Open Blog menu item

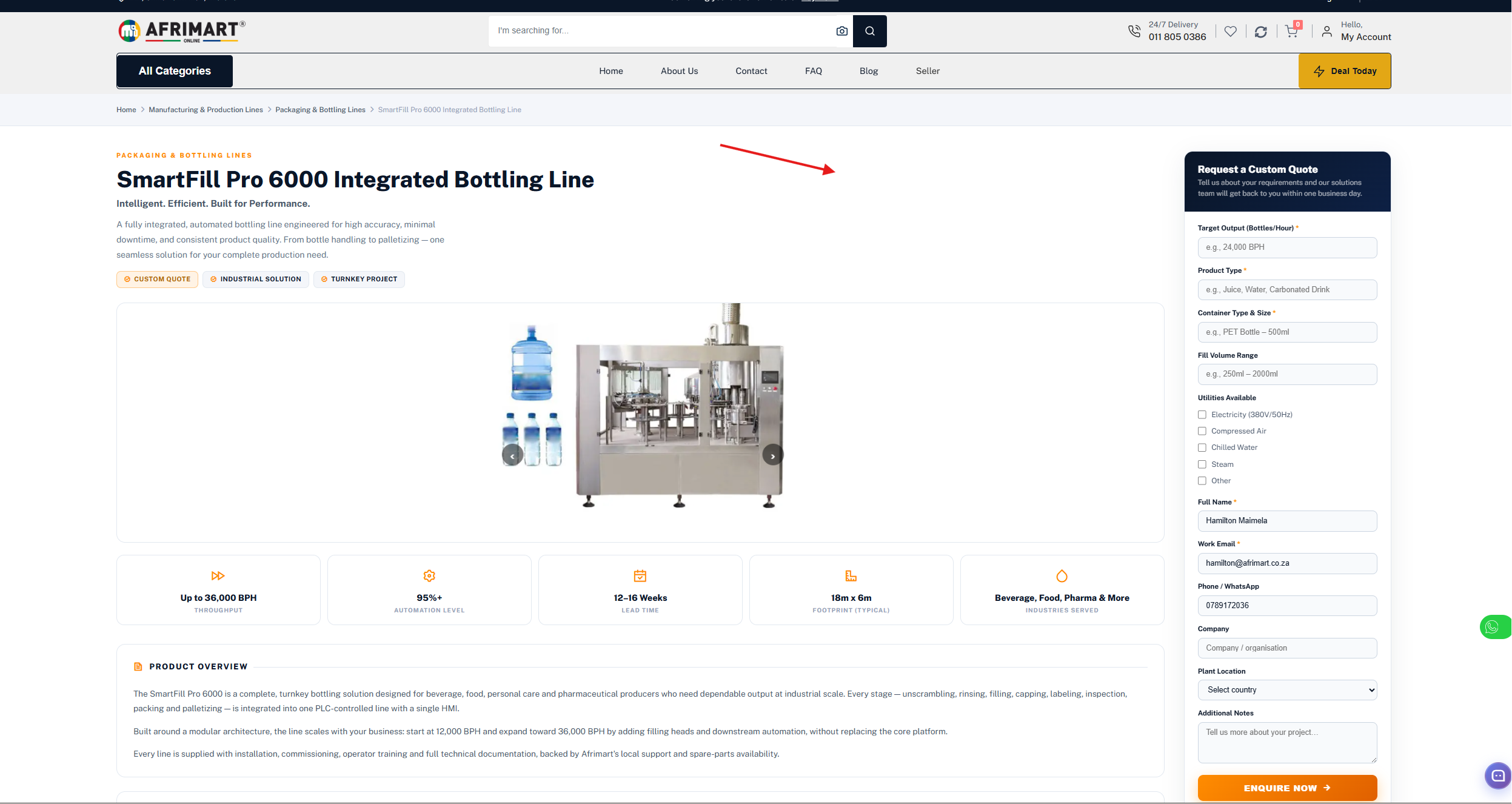tap(868, 71)
